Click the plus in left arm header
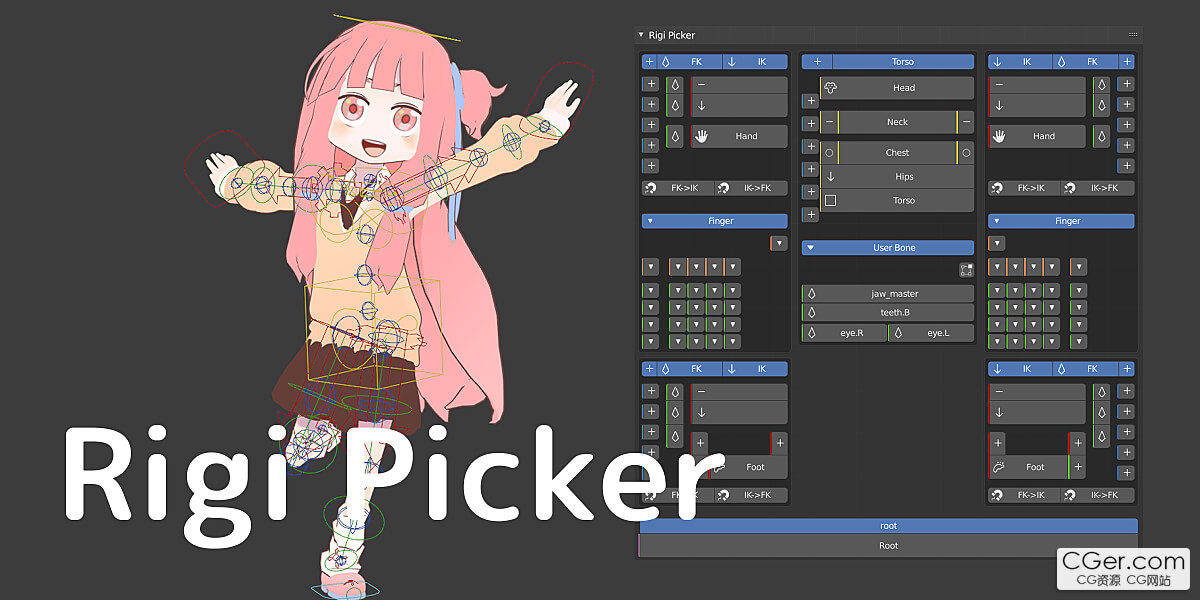 click(649, 62)
